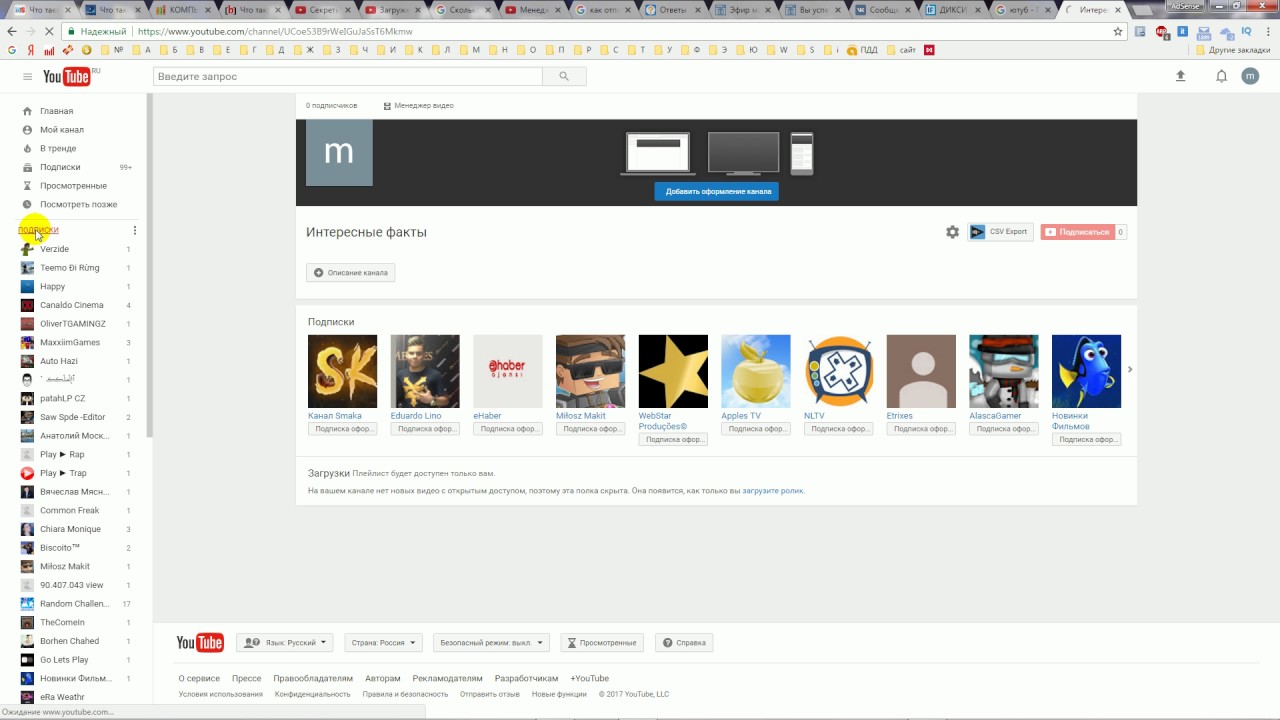Click the Отправить отзыв footer link
1280x720 pixels.
coord(490,694)
